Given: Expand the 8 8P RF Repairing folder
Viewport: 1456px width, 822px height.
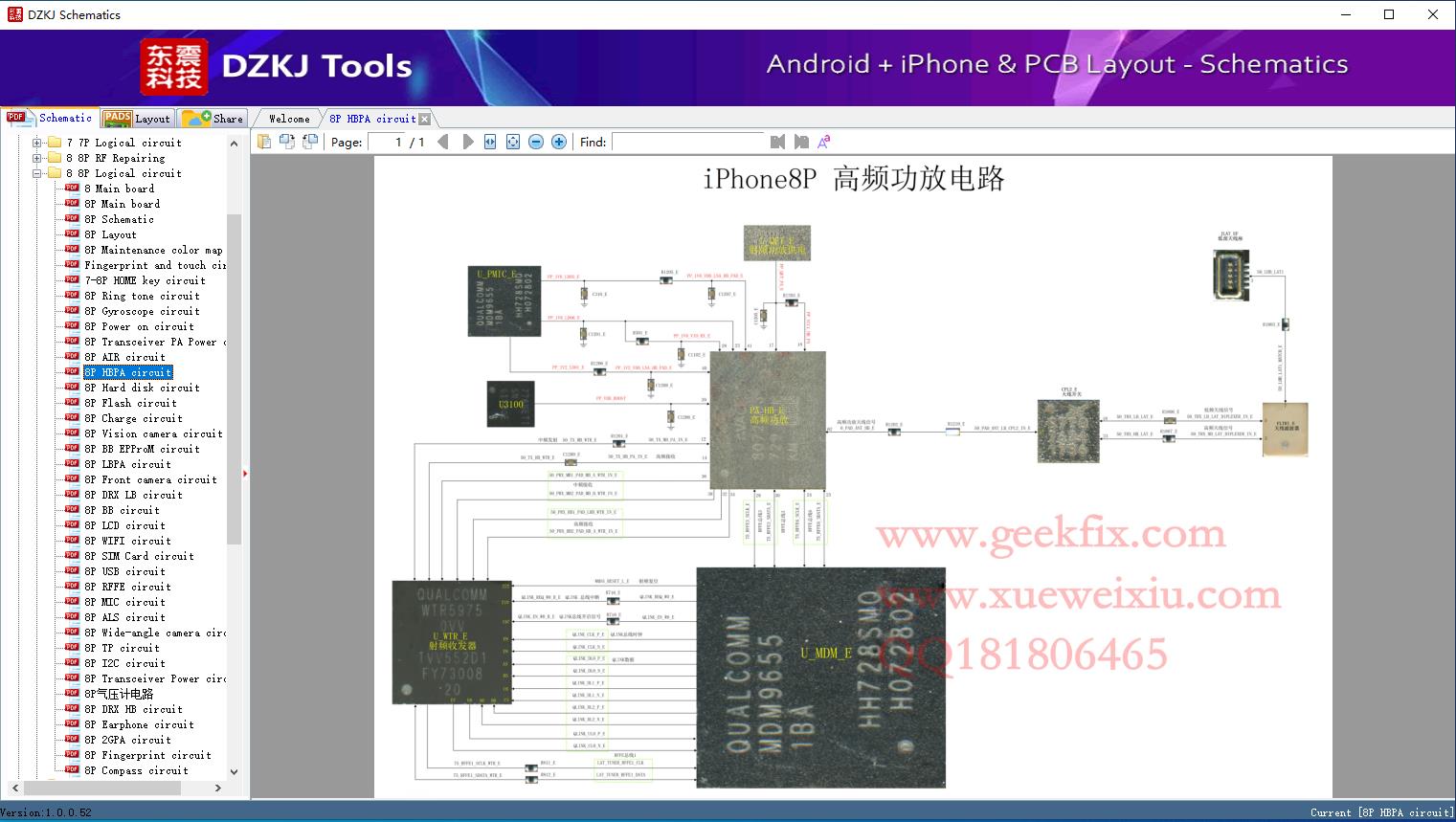Looking at the screenshot, I should pyautogui.click(x=37, y=158).
